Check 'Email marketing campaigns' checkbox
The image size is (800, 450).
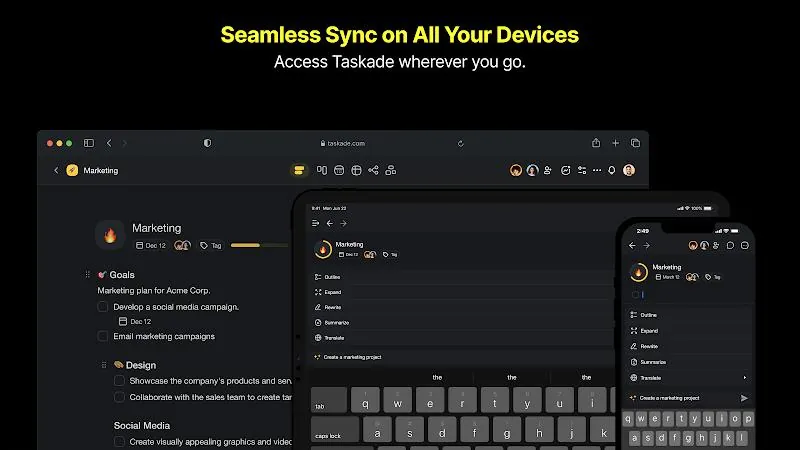tap(103, 336)
